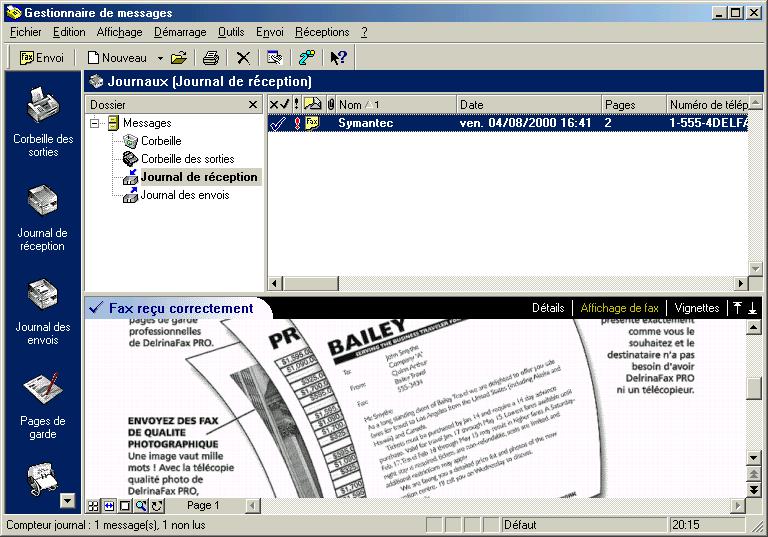
Task: Create a new item with the Nouveau button
Action: (x=118, y=58)
